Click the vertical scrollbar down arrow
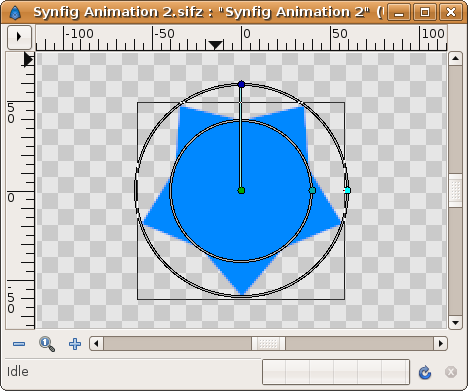468x391 pixels. pyautogui.click(x=455, y=322)
